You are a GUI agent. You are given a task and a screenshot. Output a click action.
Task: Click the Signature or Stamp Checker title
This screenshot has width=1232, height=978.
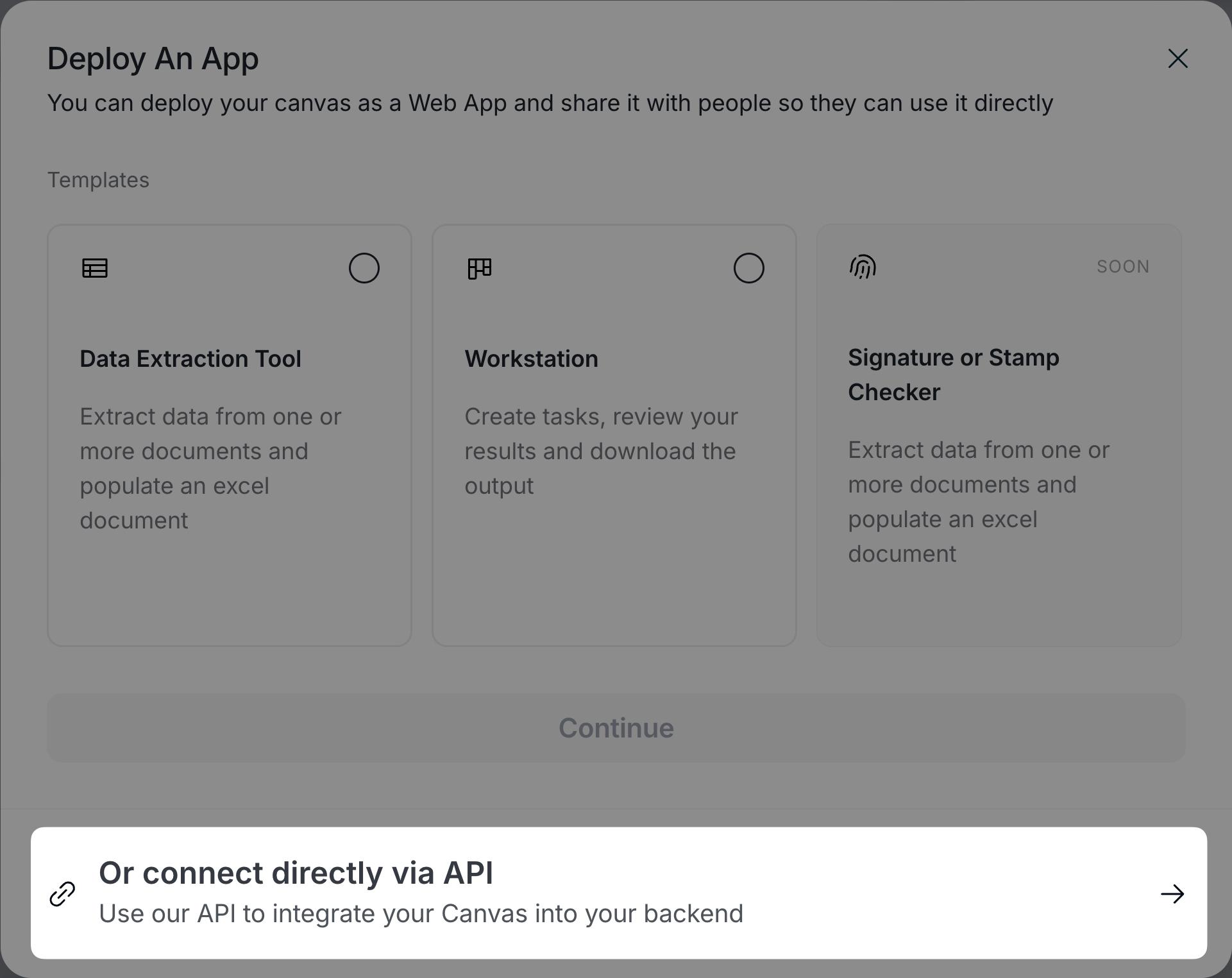point(953,375)
